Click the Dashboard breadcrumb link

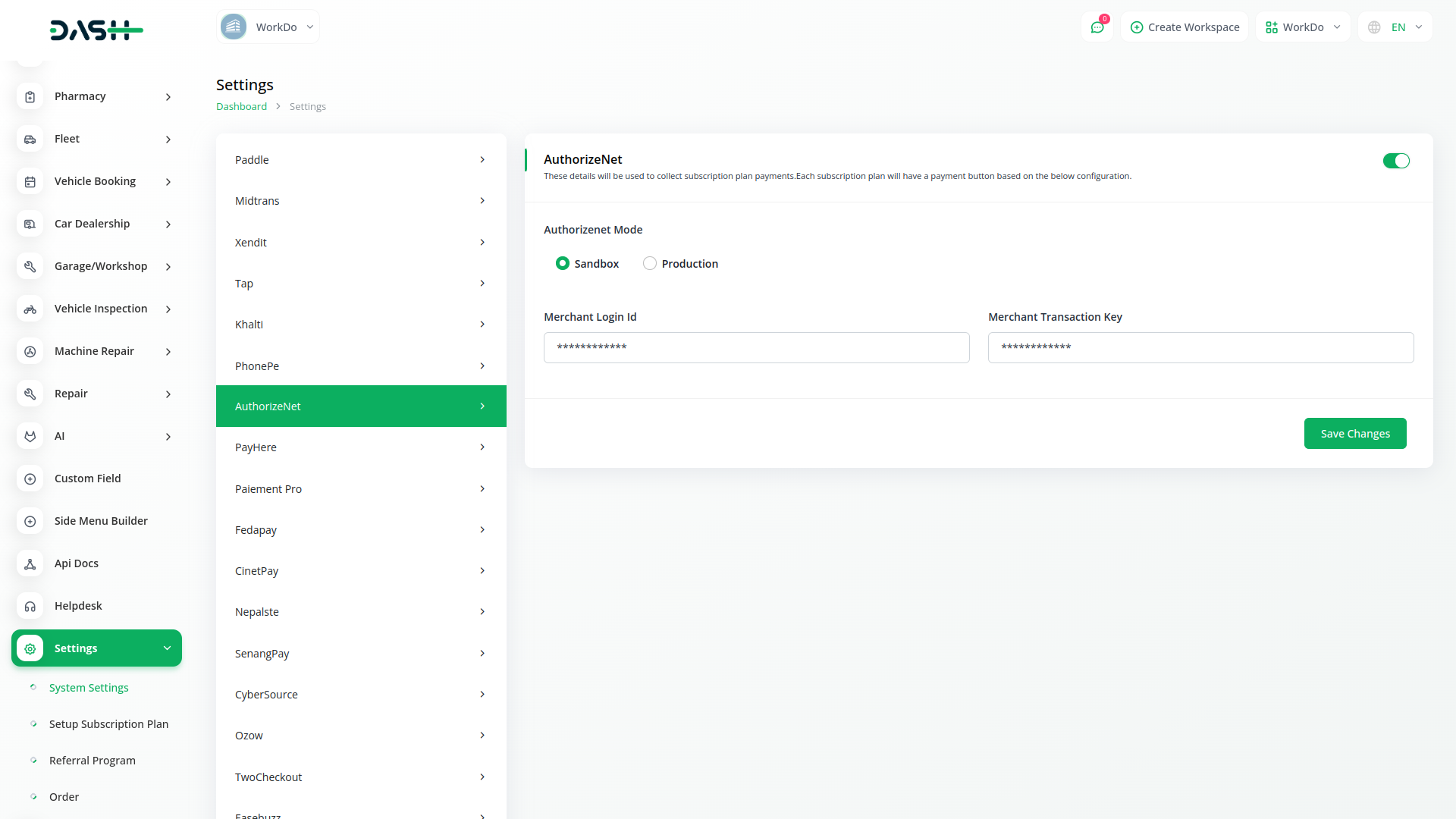pos(241,107)
